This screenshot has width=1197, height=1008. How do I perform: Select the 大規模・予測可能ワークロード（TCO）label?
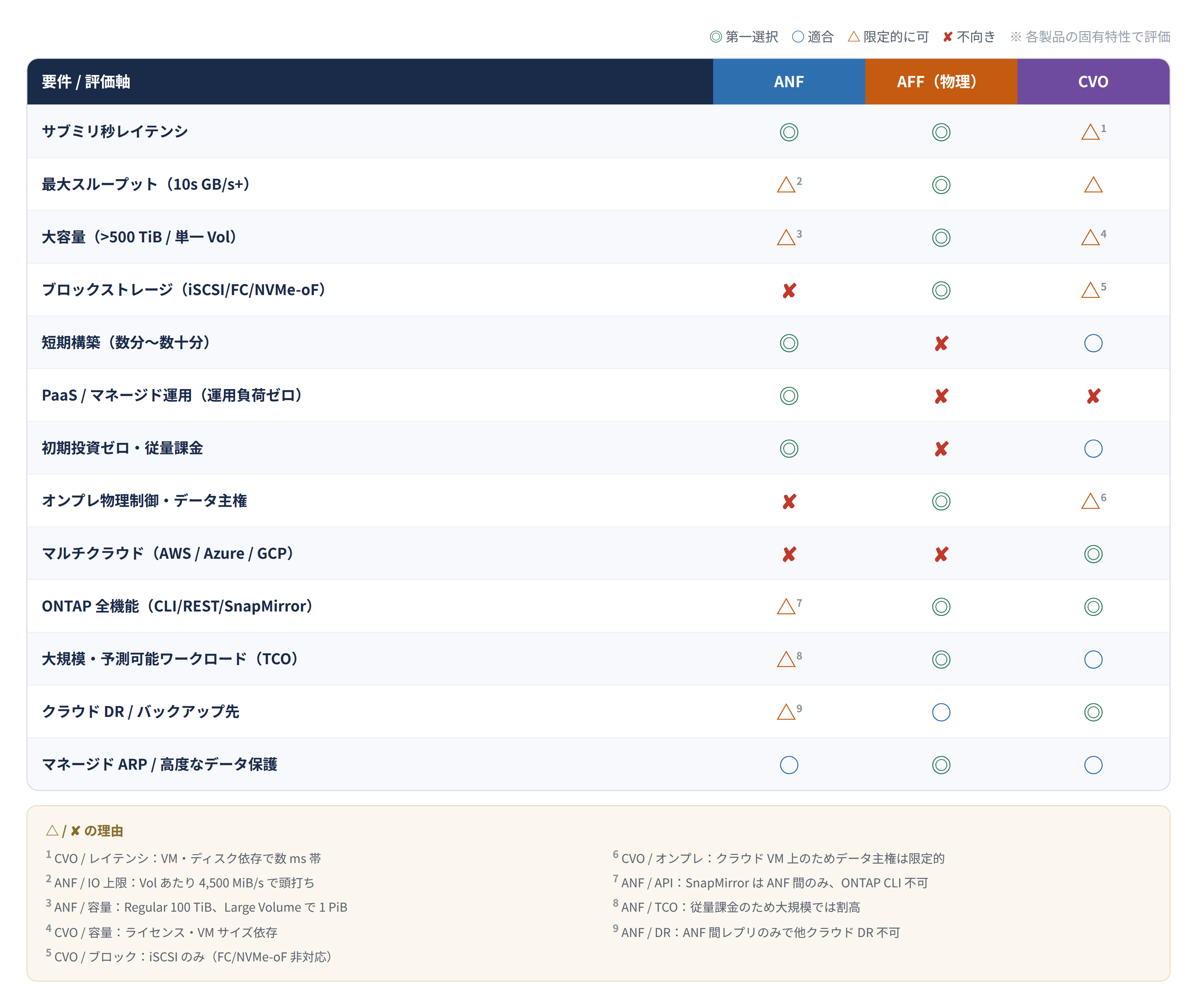[x=170, y=659]
